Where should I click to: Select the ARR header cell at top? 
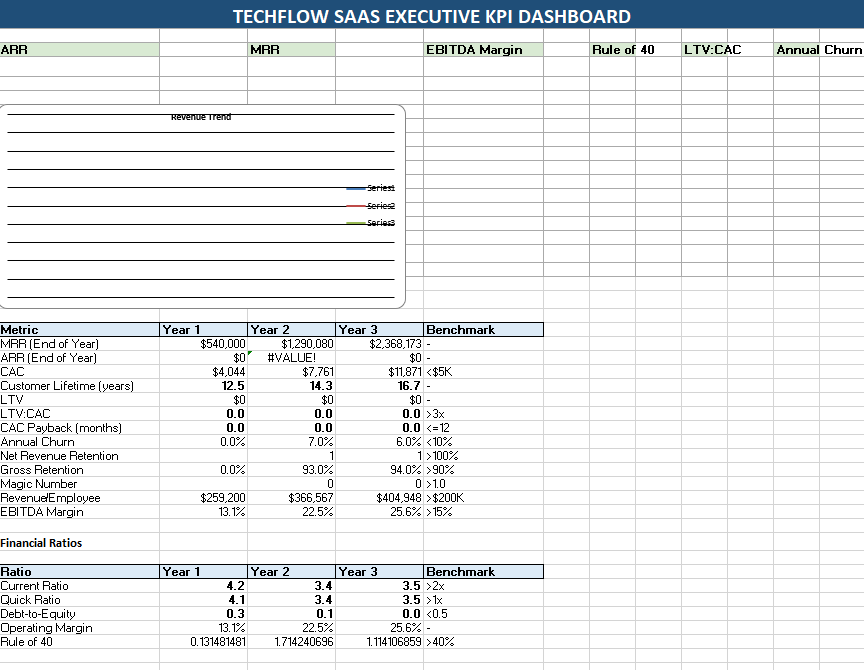coord(79,50)
